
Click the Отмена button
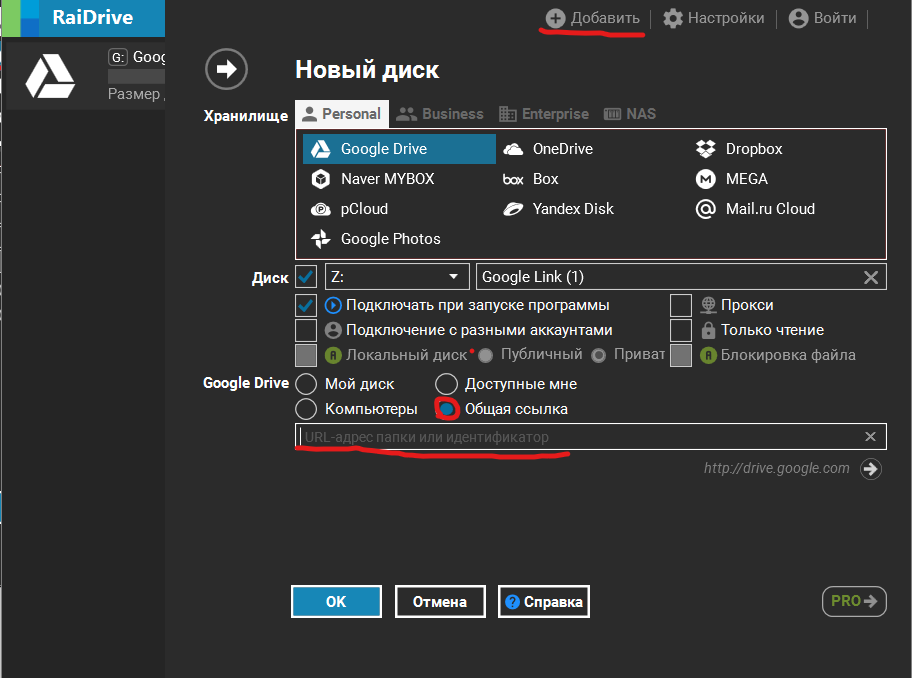tap(440, 601)
